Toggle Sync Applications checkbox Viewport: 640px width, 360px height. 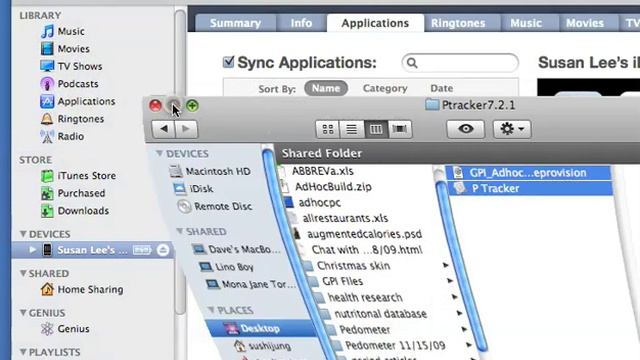pos(228,62)
